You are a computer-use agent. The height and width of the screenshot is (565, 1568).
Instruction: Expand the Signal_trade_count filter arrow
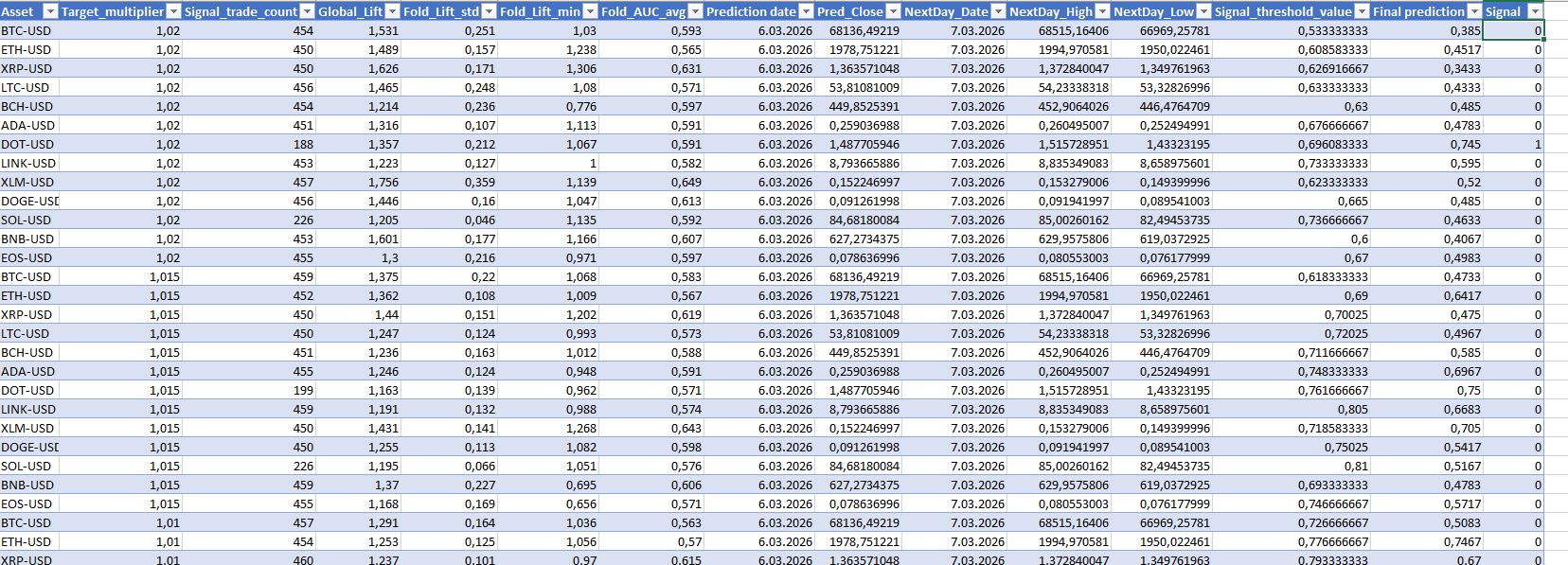pos(306,11)
